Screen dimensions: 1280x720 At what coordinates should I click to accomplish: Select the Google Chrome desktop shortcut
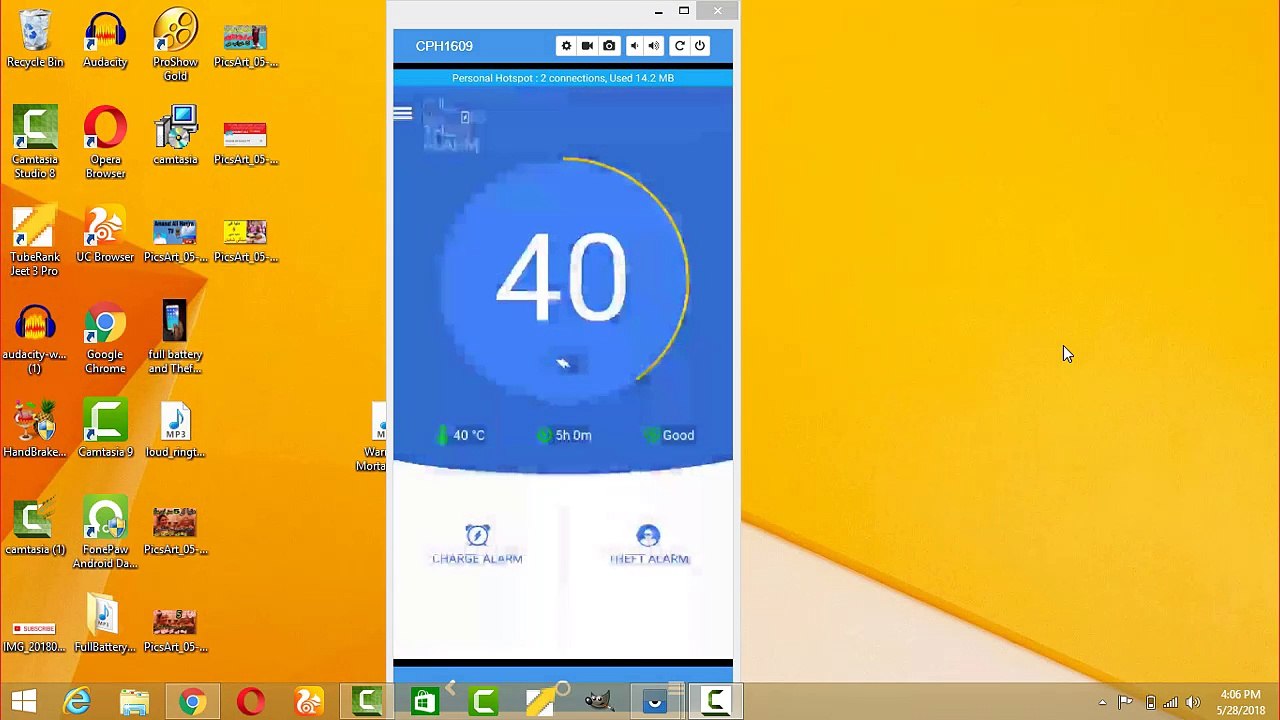pos(105,338)
